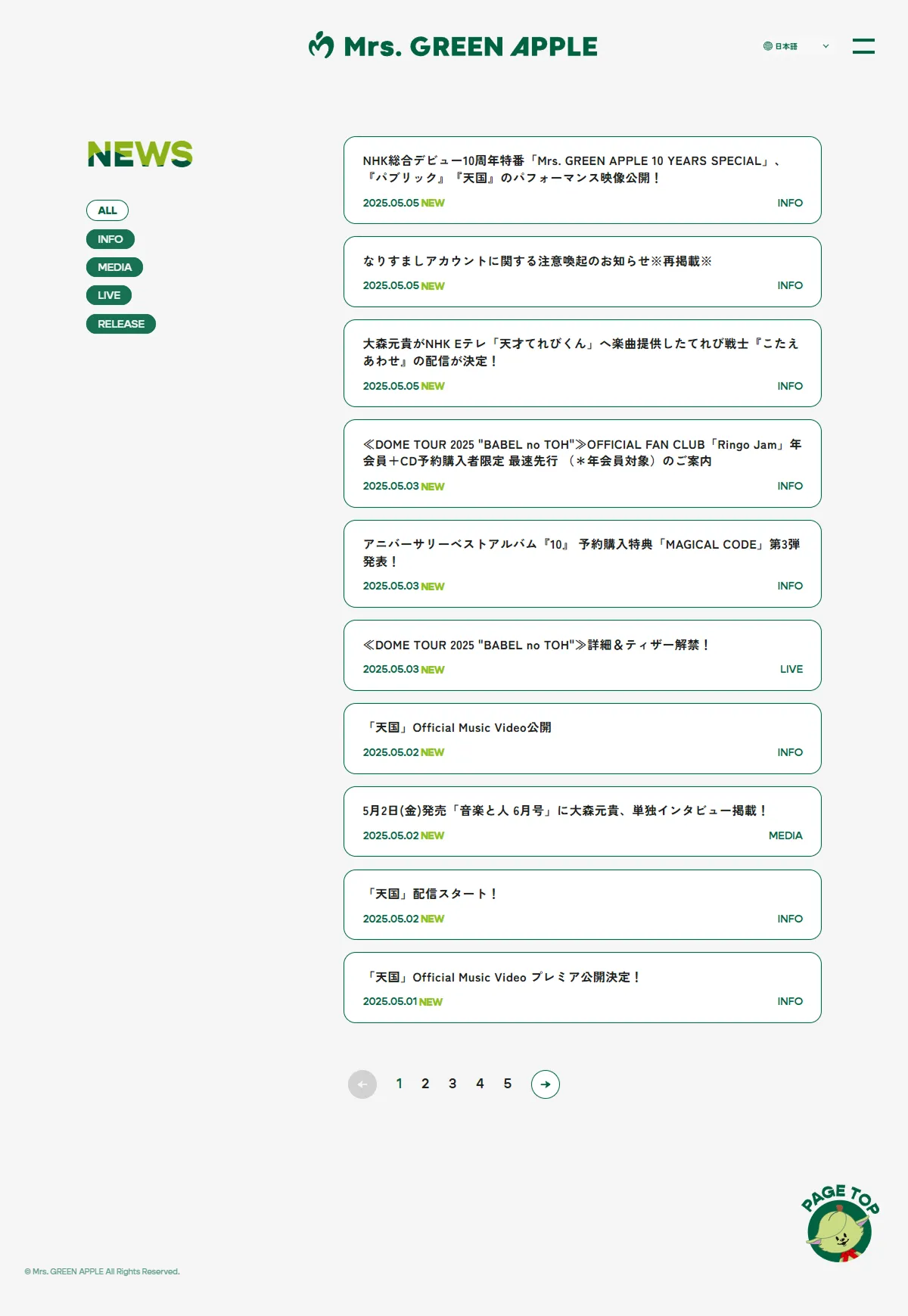Click the previous page arrow button
The width and height of the screenshot is (908, 1316).
point(362,1084)
